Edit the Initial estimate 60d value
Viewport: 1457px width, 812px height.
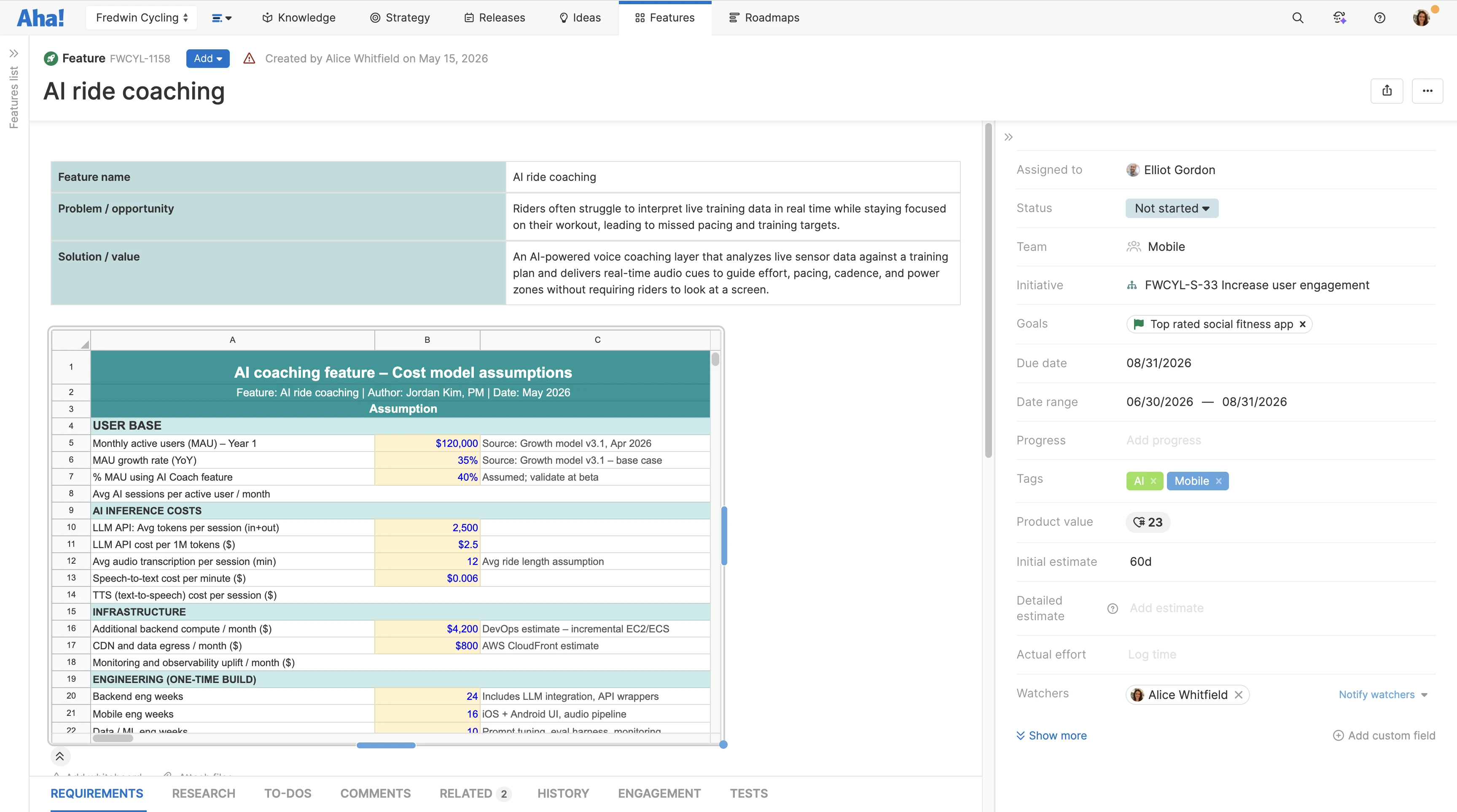click(1140, 562)
